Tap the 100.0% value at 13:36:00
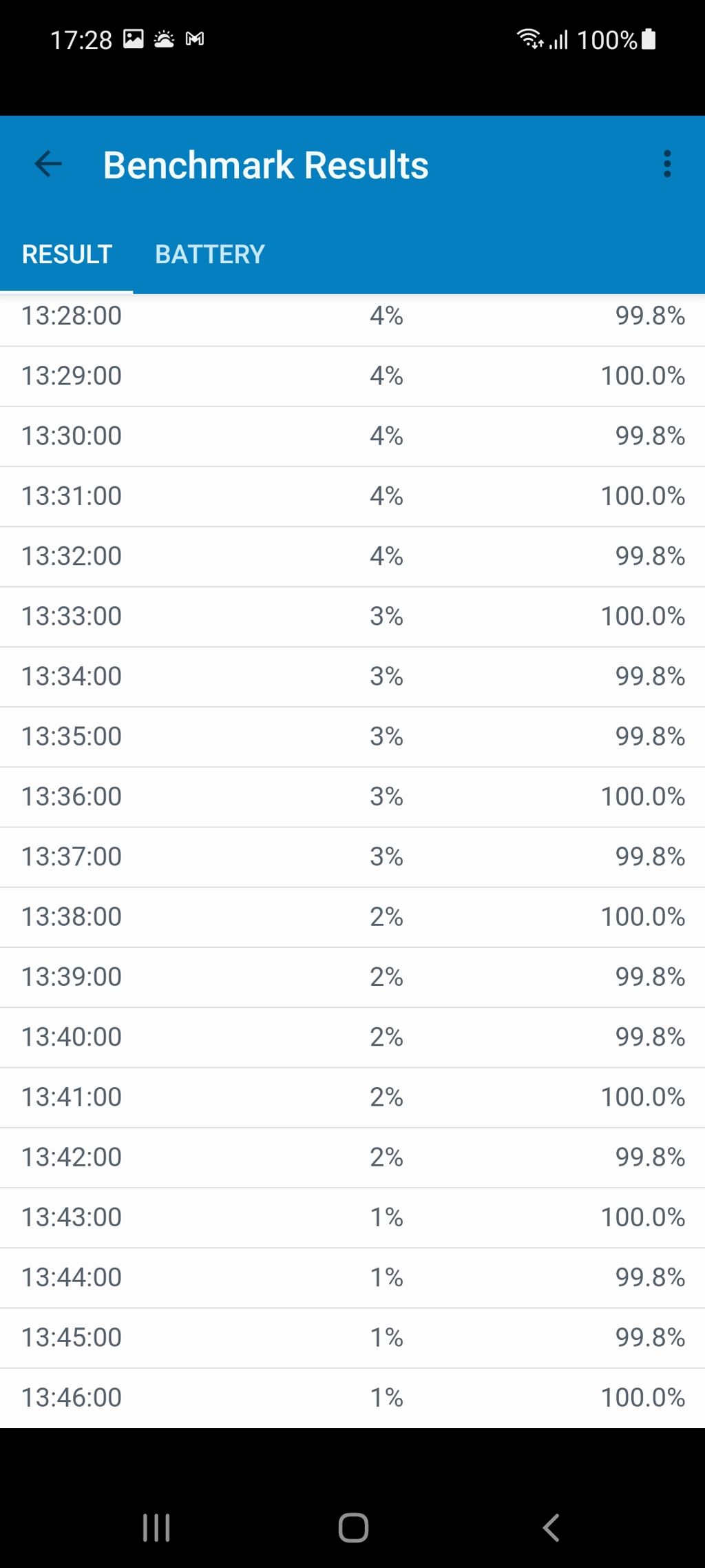705x1568 pixels. click(642, 796)
